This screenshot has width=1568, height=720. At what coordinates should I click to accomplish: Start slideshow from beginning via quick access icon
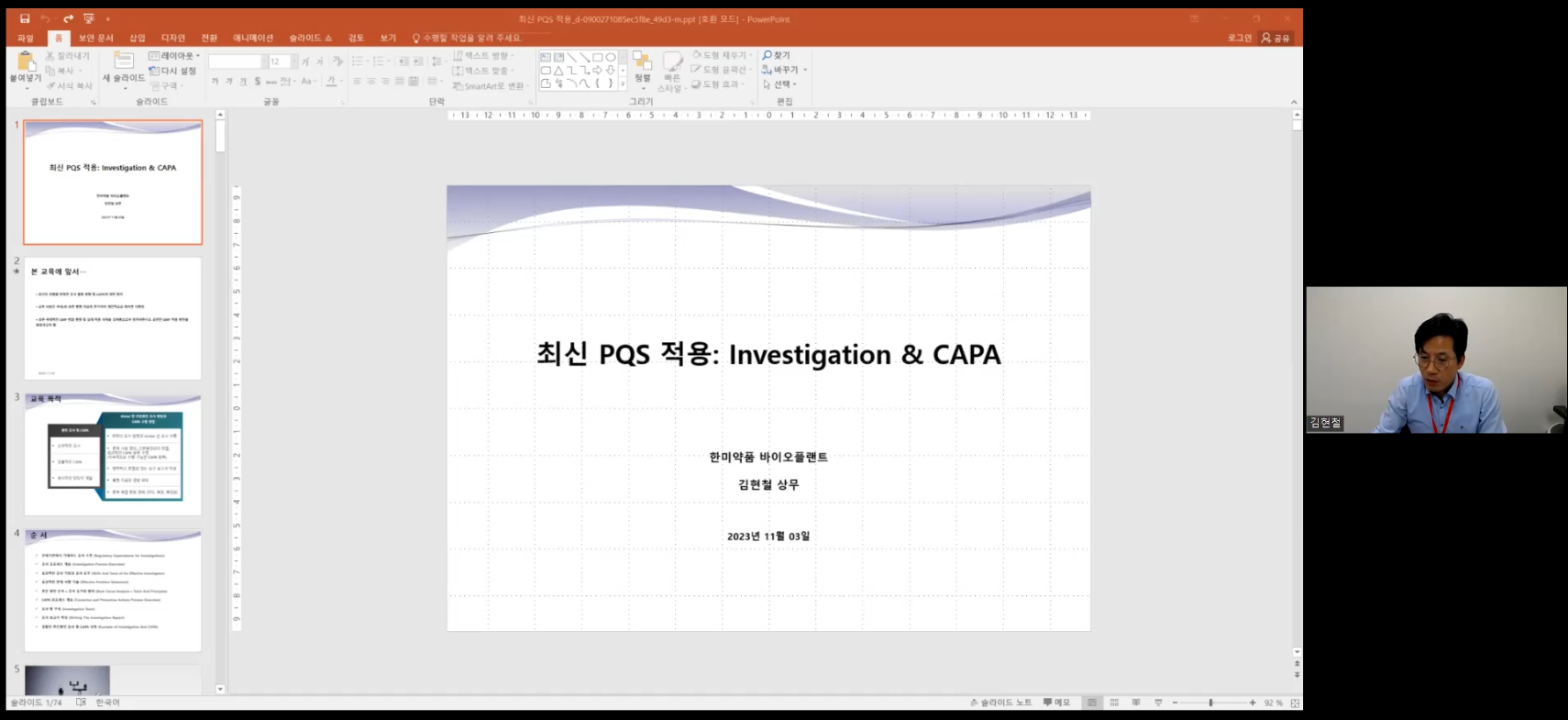point(89,18)
